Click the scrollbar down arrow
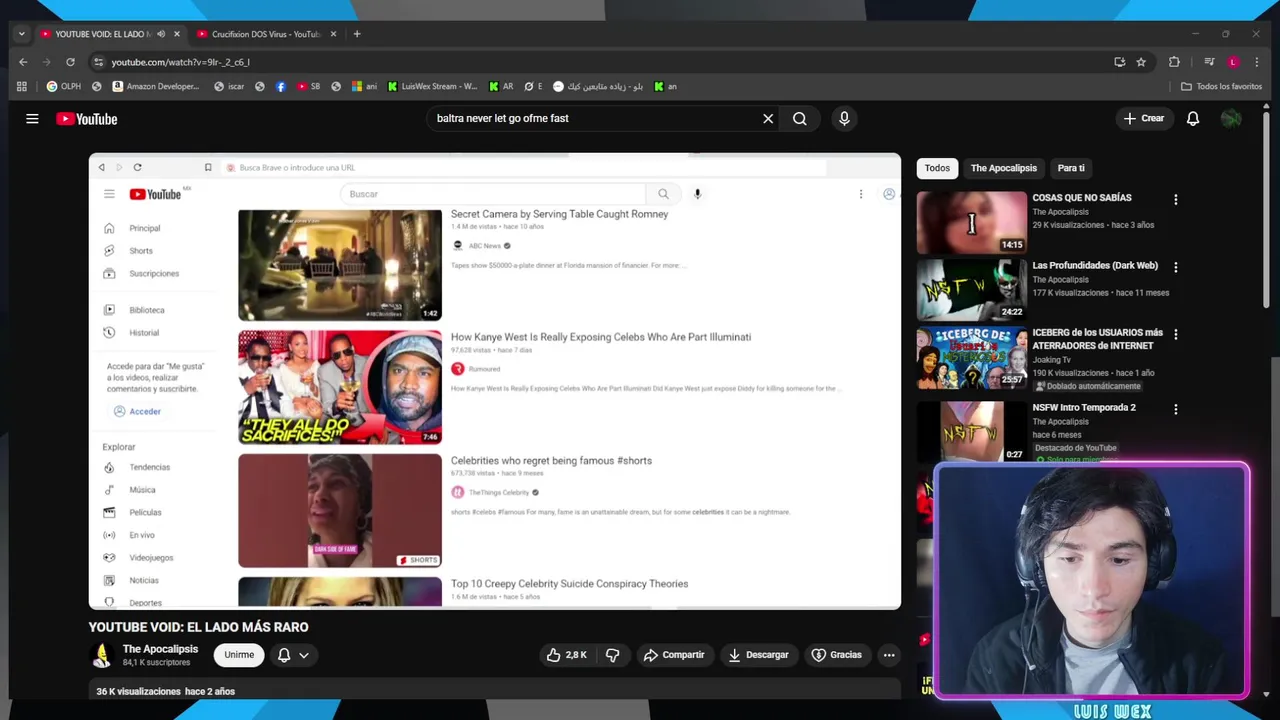 [1267, 694]
